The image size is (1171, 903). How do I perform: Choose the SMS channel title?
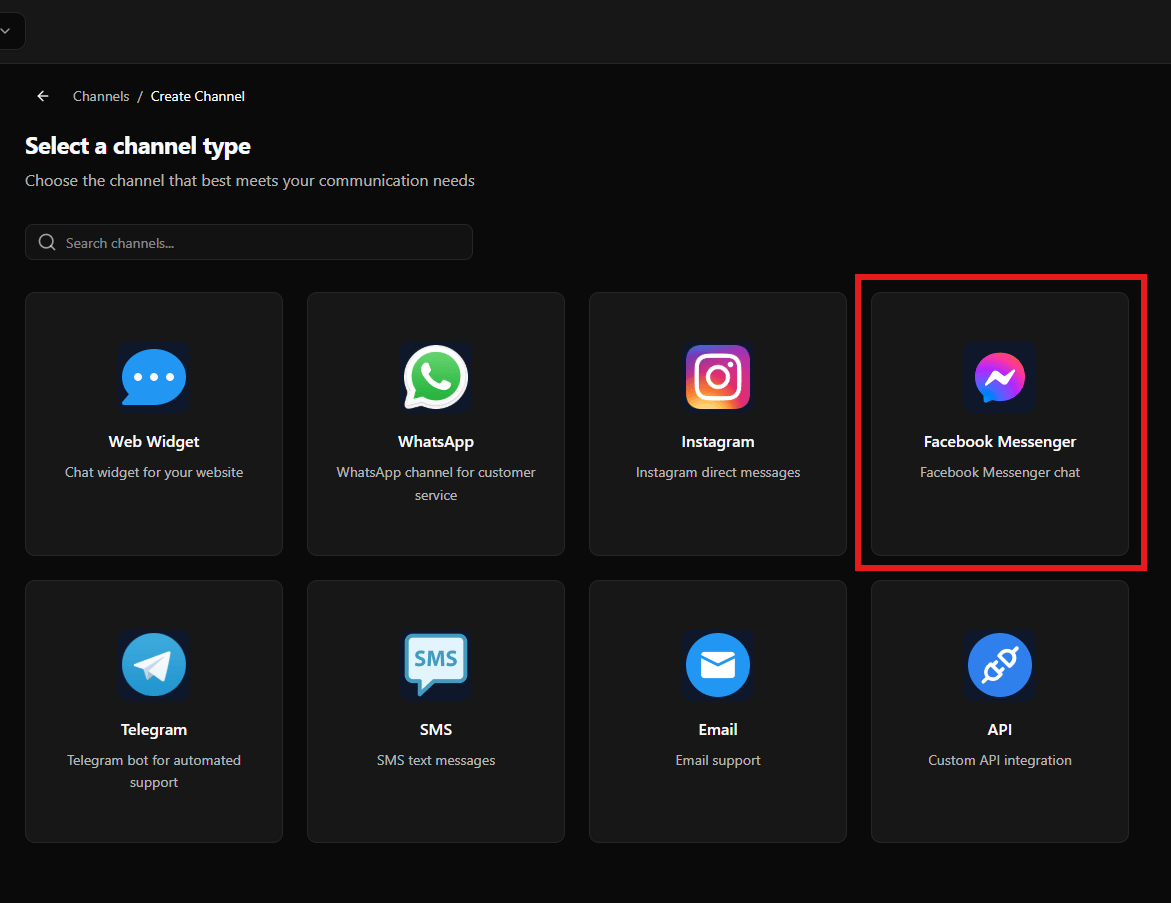coord(436,730)
